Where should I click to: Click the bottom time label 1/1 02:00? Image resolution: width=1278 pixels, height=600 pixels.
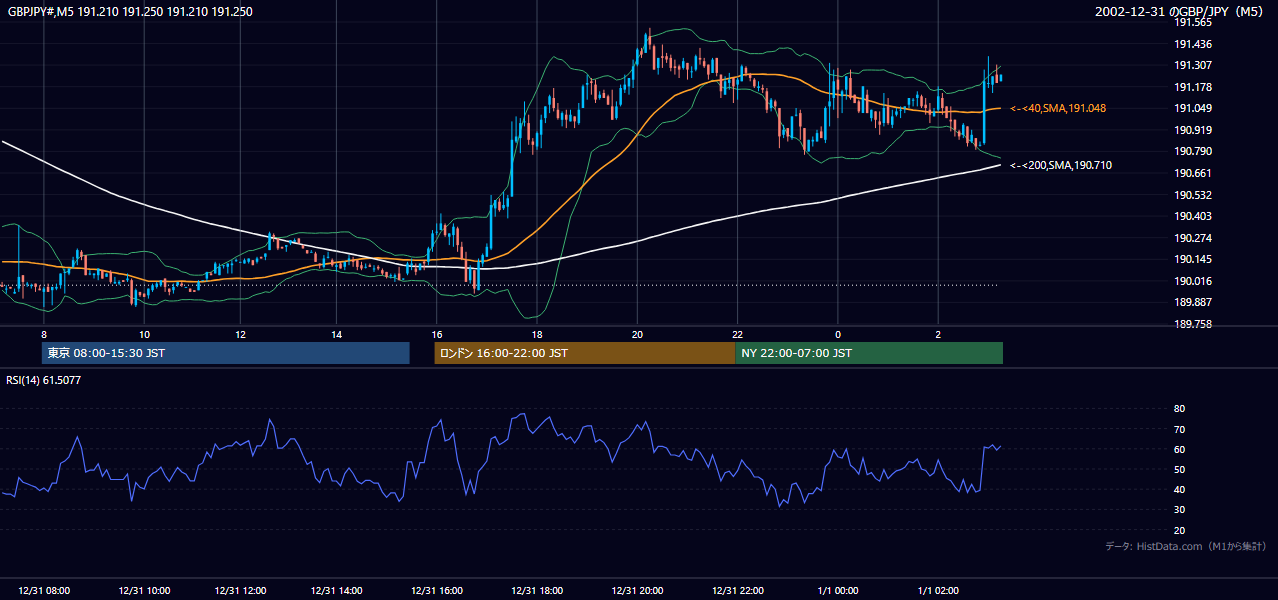pyautogui.click(x=938, y=591)
